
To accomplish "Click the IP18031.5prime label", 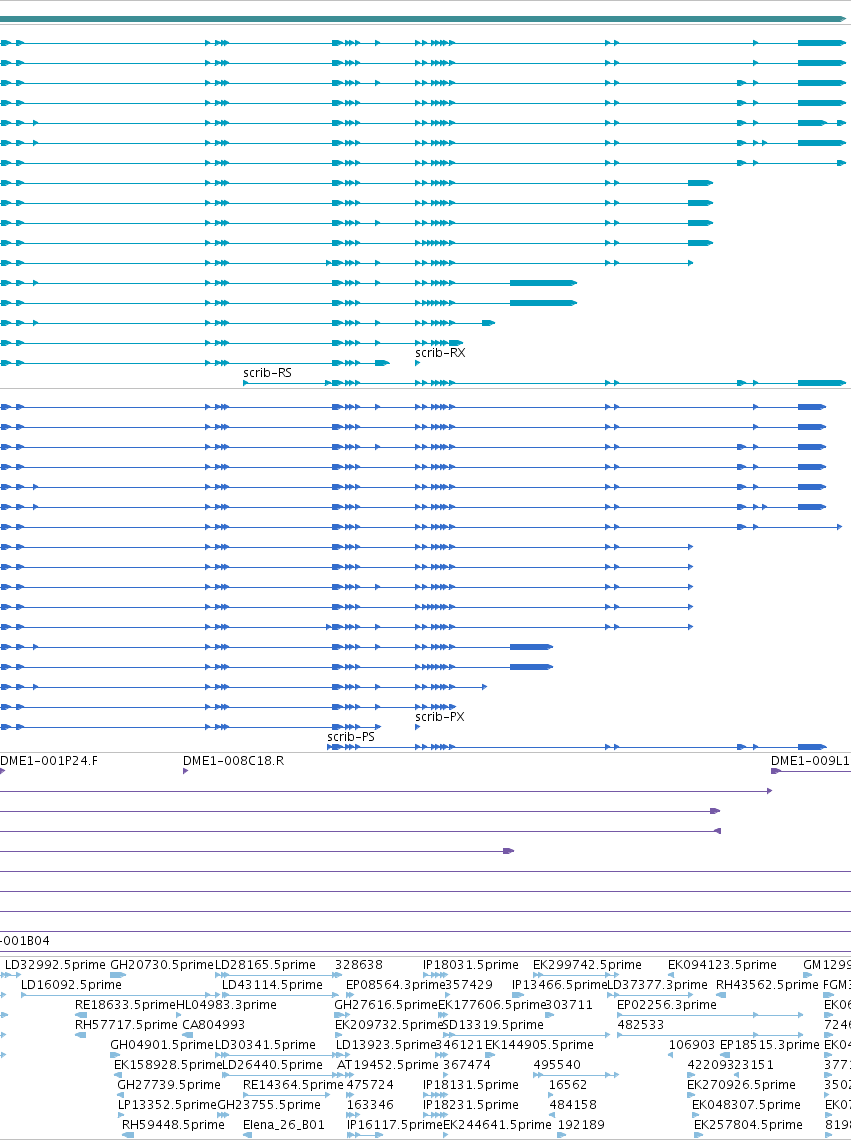I will pos(471,965).
